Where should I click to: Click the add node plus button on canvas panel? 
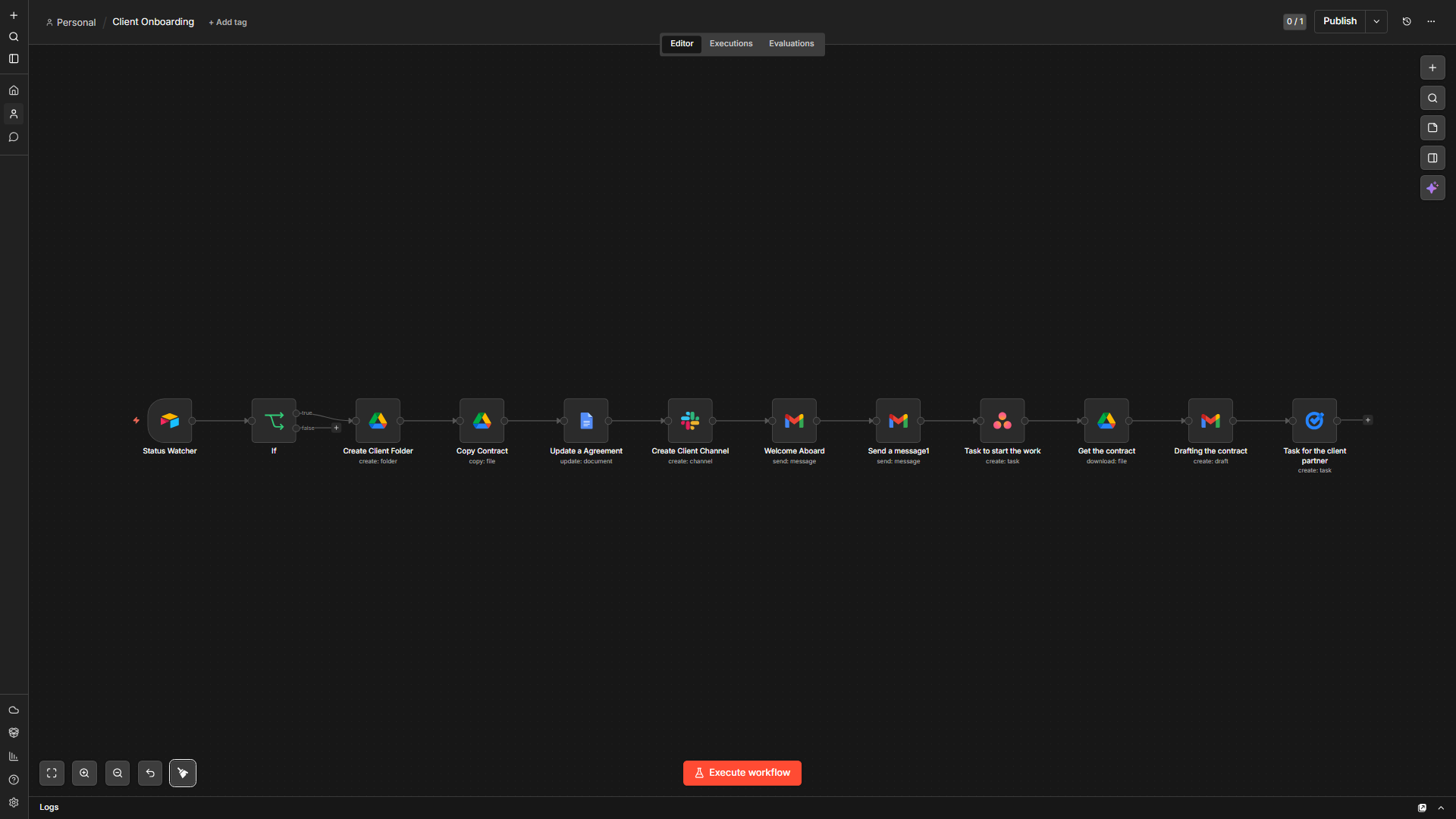click(x=1432, y=68)
